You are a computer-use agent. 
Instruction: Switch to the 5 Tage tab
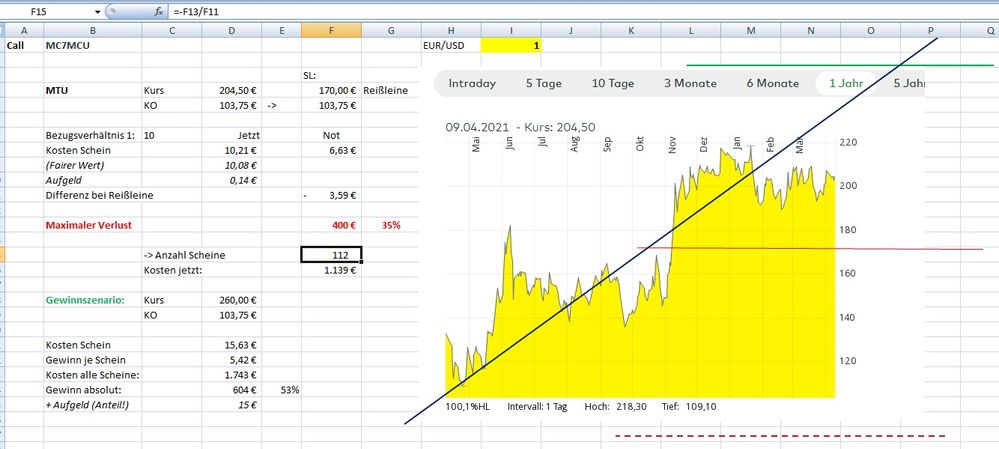[x=543, y=83]
